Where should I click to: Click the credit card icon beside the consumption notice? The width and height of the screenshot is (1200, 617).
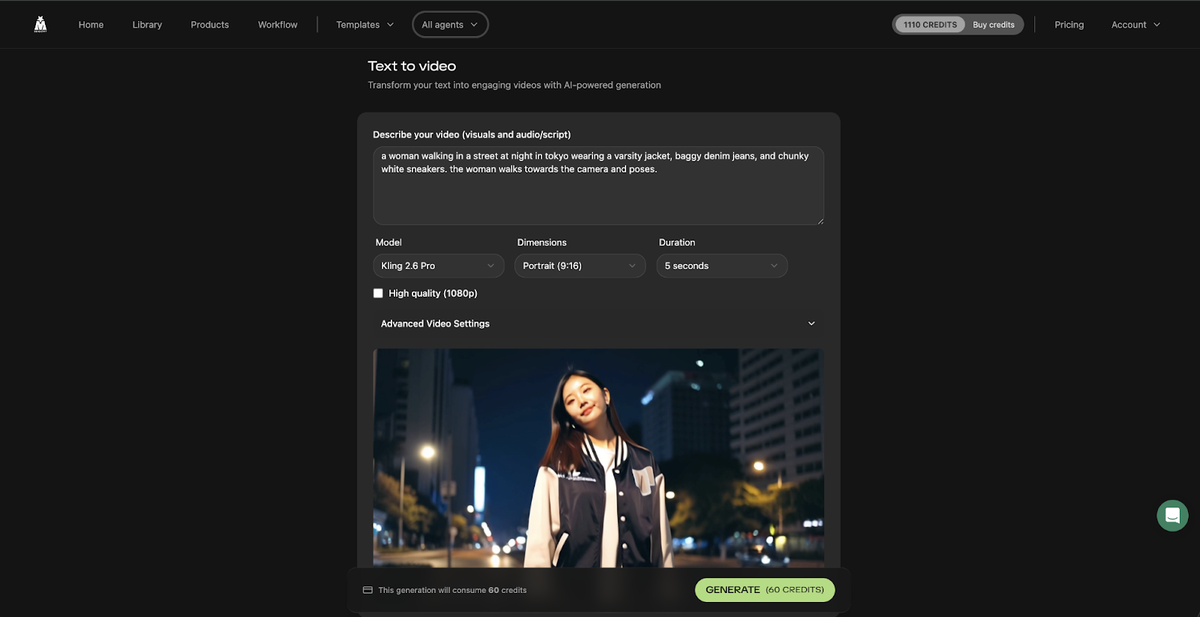[367, 590]
